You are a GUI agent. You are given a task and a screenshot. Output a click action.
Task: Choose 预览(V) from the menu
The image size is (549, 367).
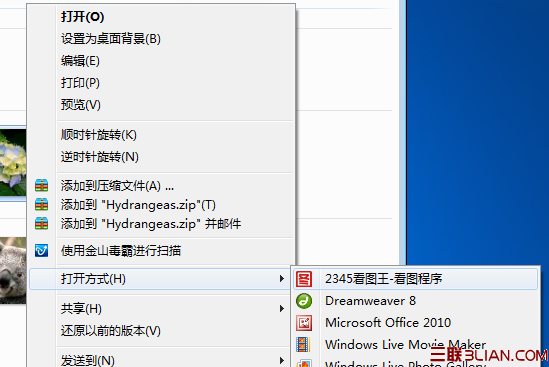tap(161, 104)
